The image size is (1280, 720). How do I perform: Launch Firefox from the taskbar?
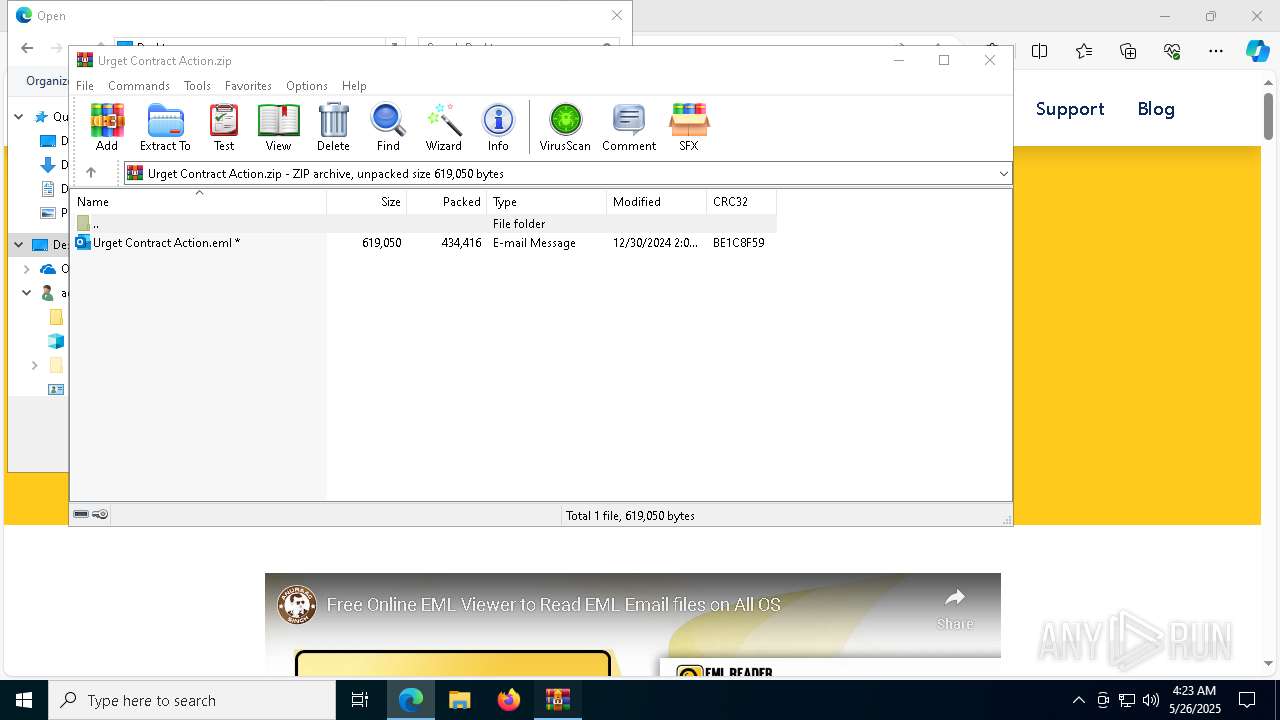pyautogui.click(x=509, y=700)
